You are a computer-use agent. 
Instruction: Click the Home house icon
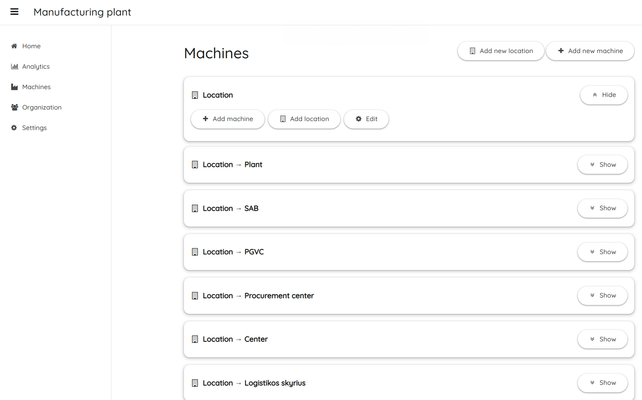click(x=14, y=46)
